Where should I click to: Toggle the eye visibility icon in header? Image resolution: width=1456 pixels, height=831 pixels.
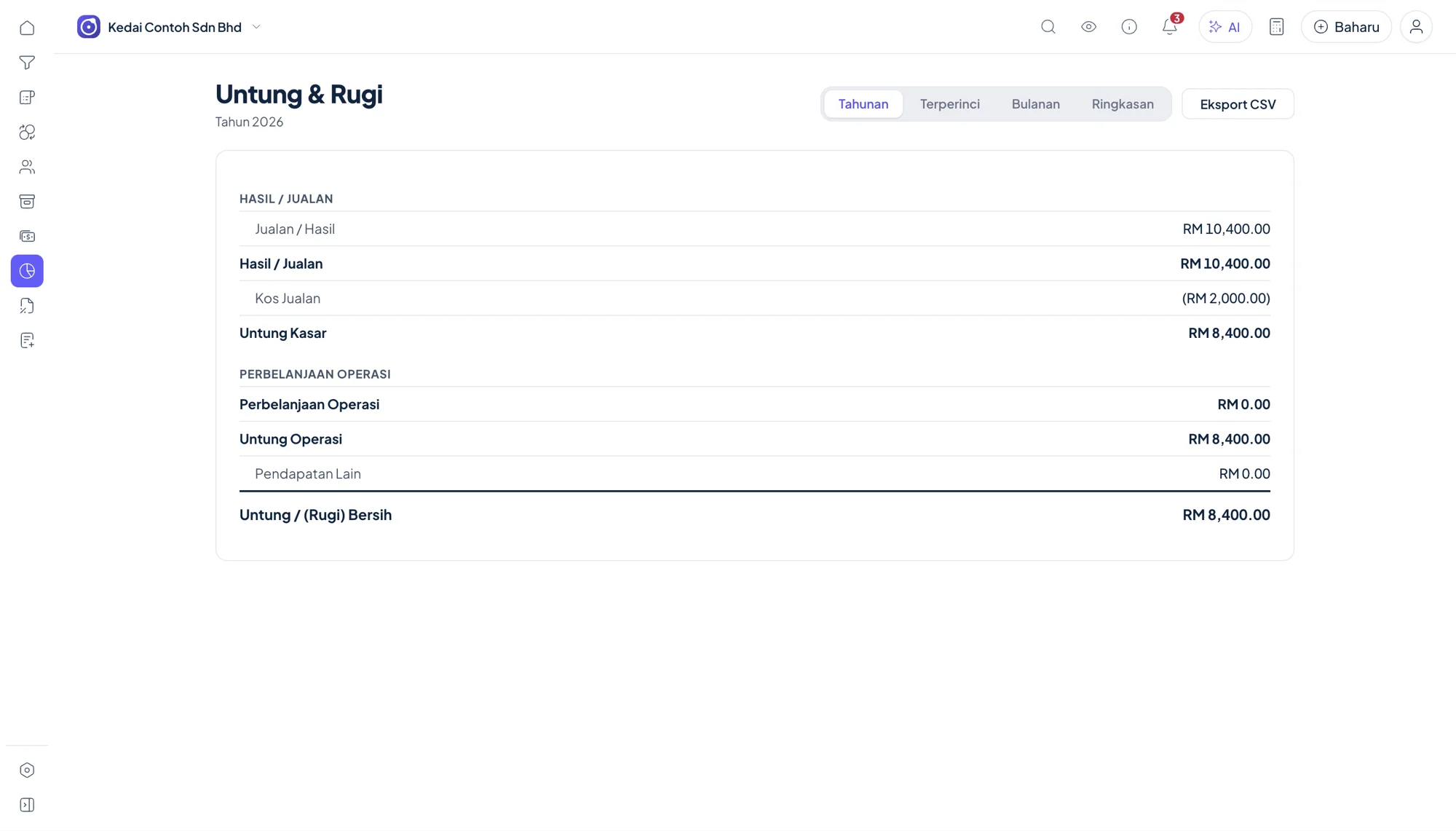point(1088,27)
